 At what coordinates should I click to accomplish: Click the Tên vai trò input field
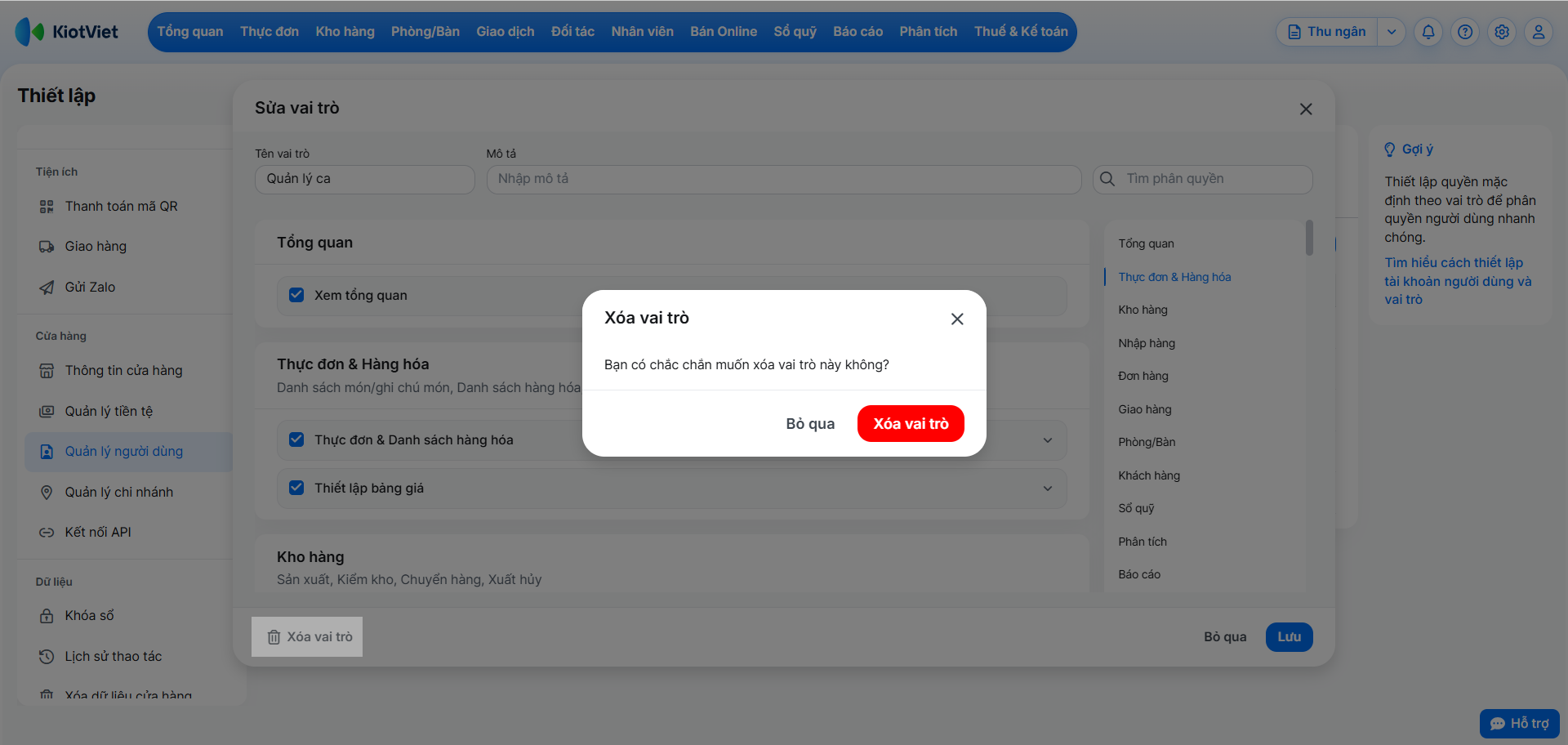365,180
